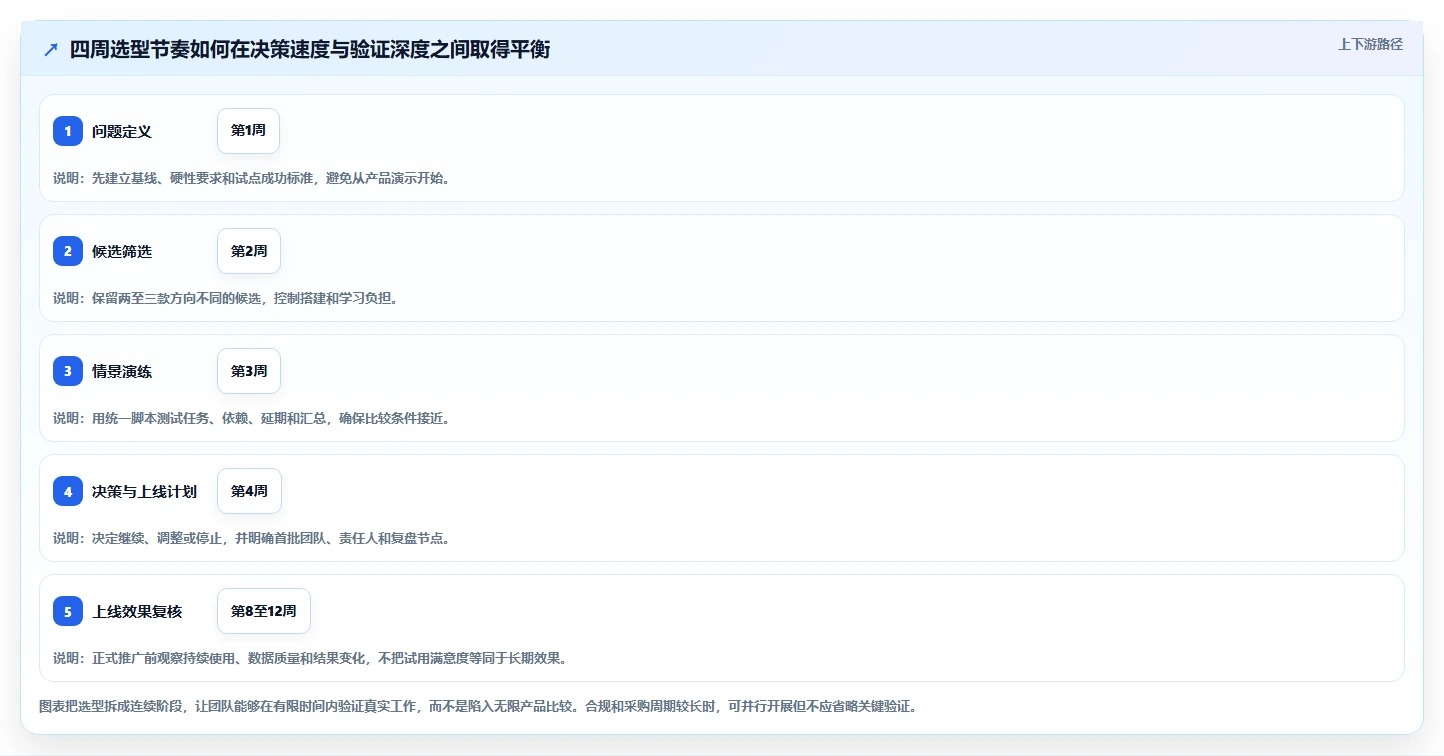Click the main title 四周选型节奏
This screenshot has height=756, width=1444.
point(310,49)
